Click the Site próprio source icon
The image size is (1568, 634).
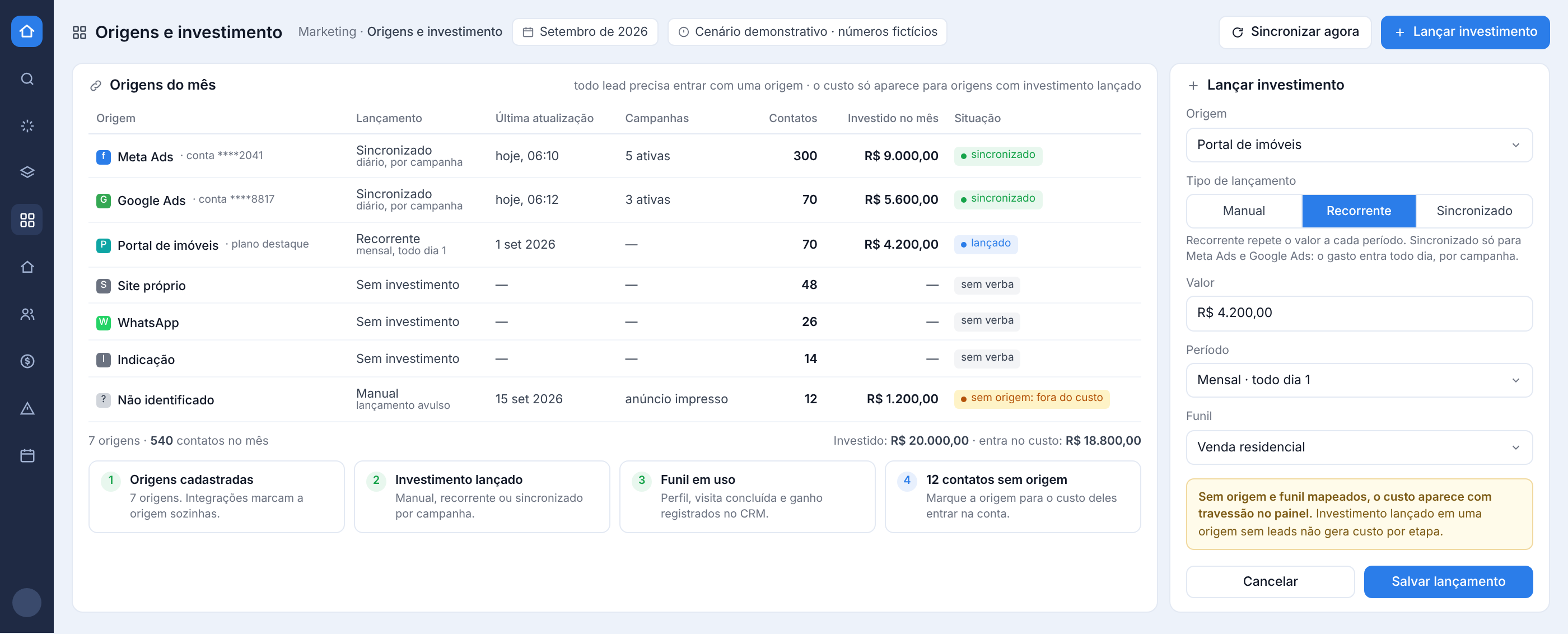(x=104, y=286)
